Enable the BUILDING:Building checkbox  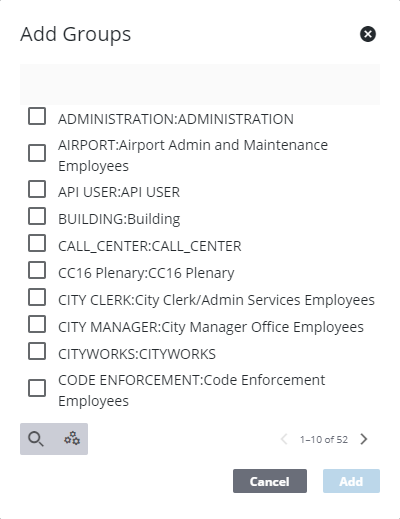[x=37, y=216]
